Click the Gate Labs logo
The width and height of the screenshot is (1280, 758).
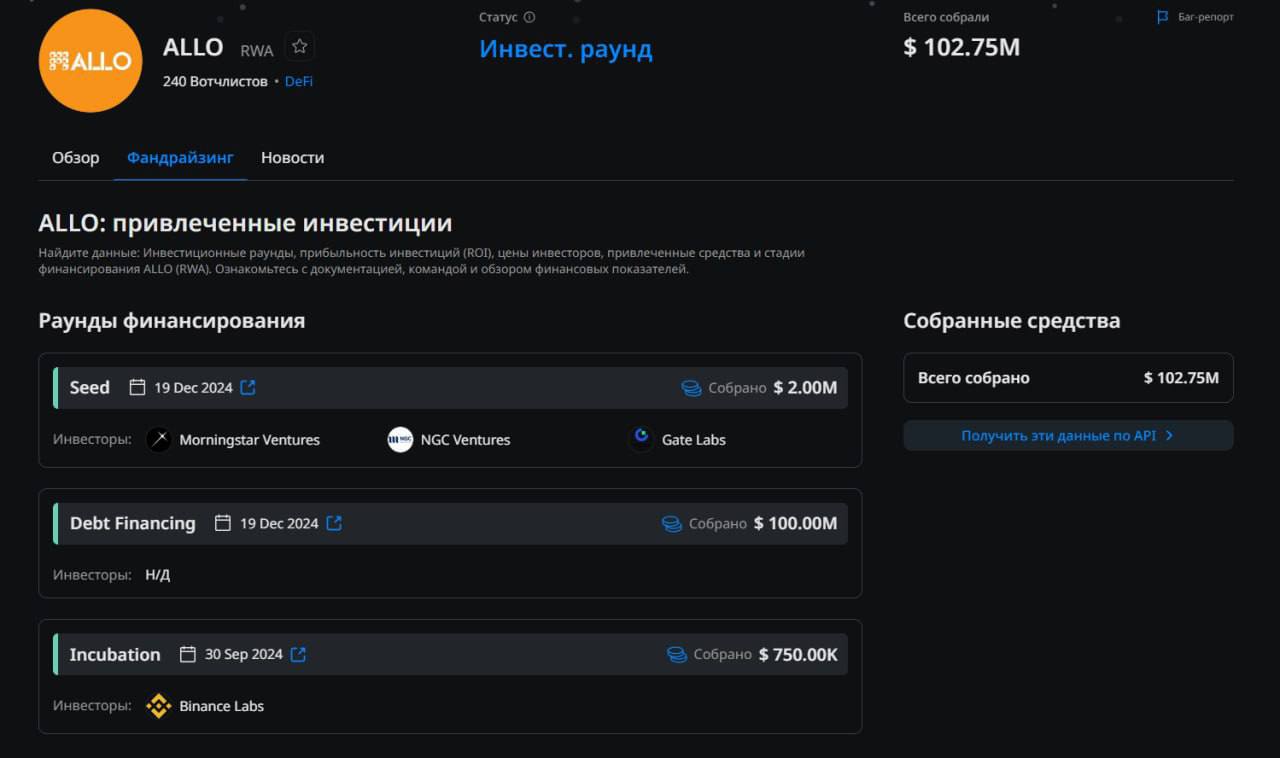coord(641,439)
